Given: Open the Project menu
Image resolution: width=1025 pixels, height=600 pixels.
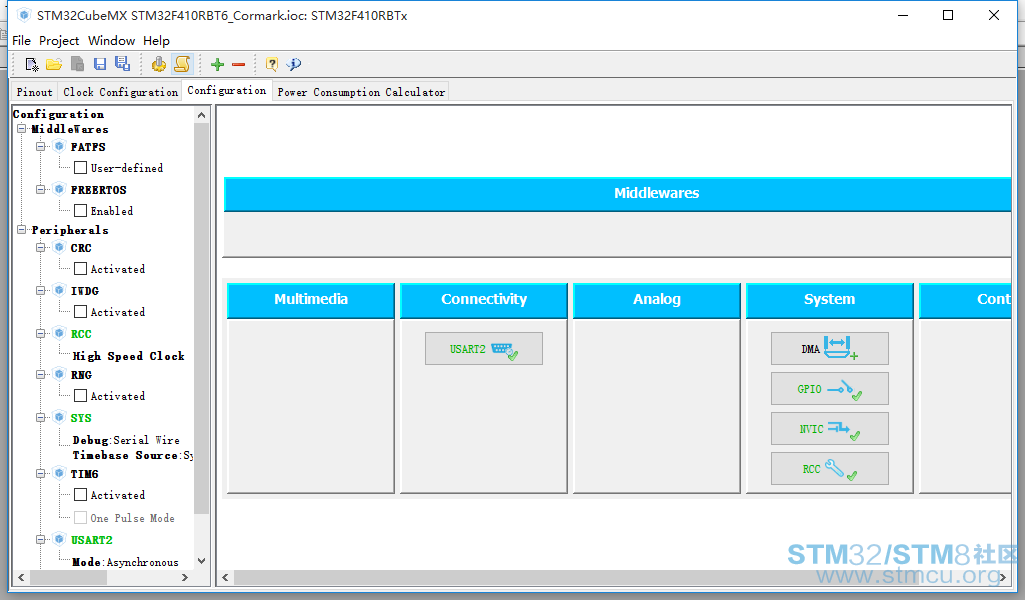Looking at the screenshot, I should (59, 41).
